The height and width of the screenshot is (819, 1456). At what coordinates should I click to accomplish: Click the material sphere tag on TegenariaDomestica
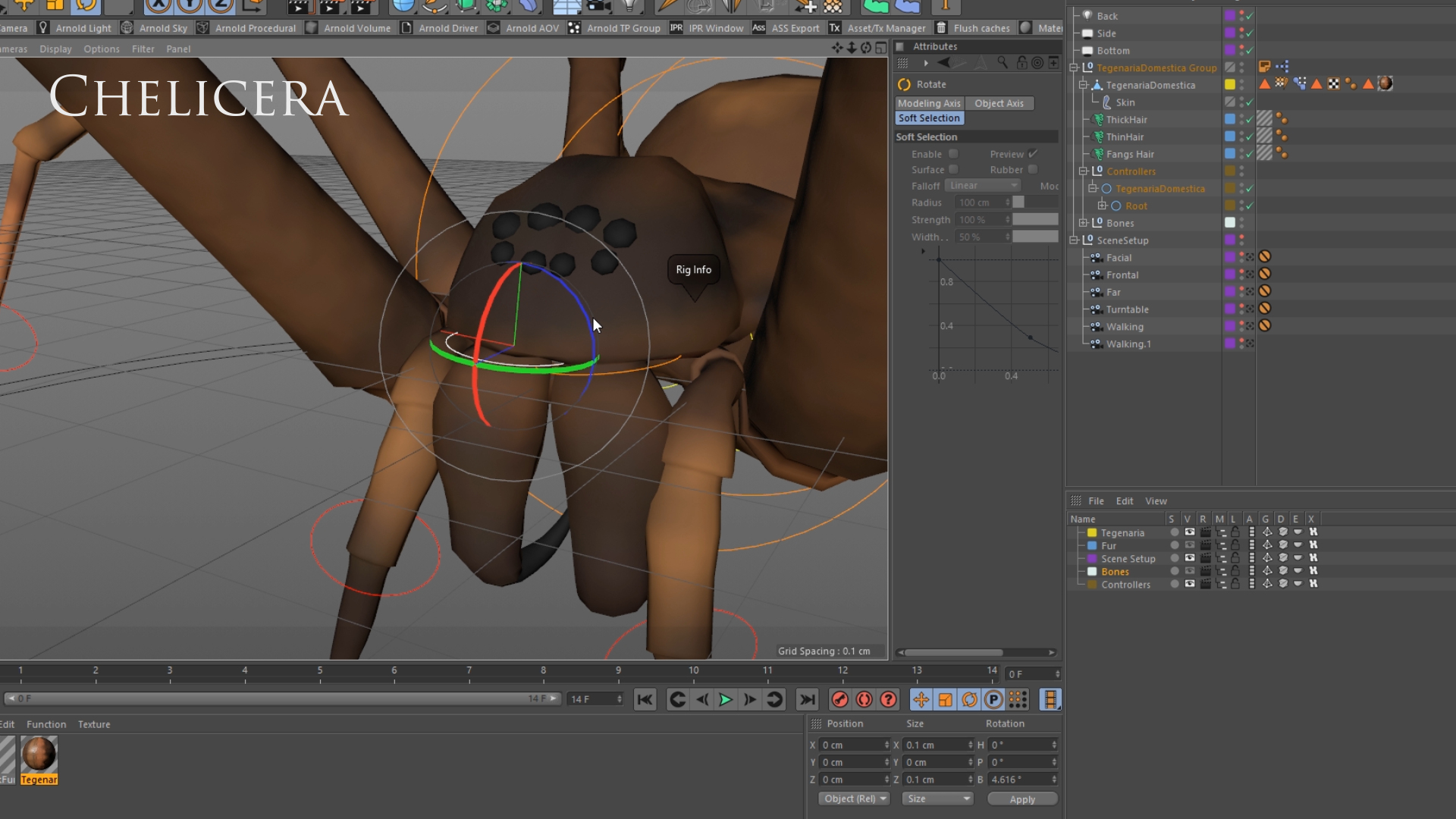(1385, 83)
